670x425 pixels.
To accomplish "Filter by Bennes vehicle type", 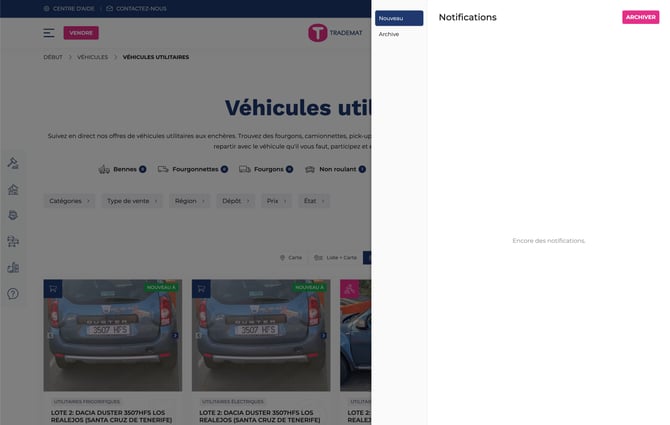I will click(x=122, y=170).
